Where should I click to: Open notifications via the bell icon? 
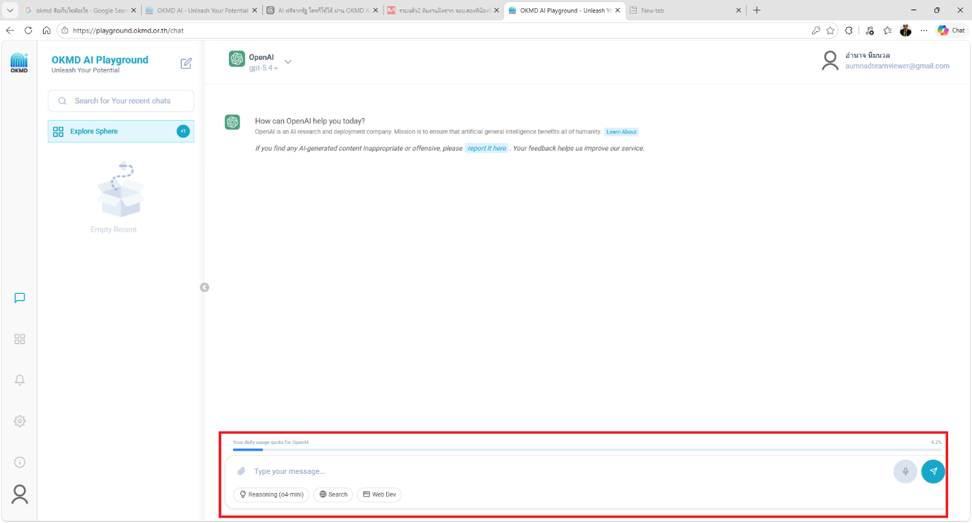point(20,380)
